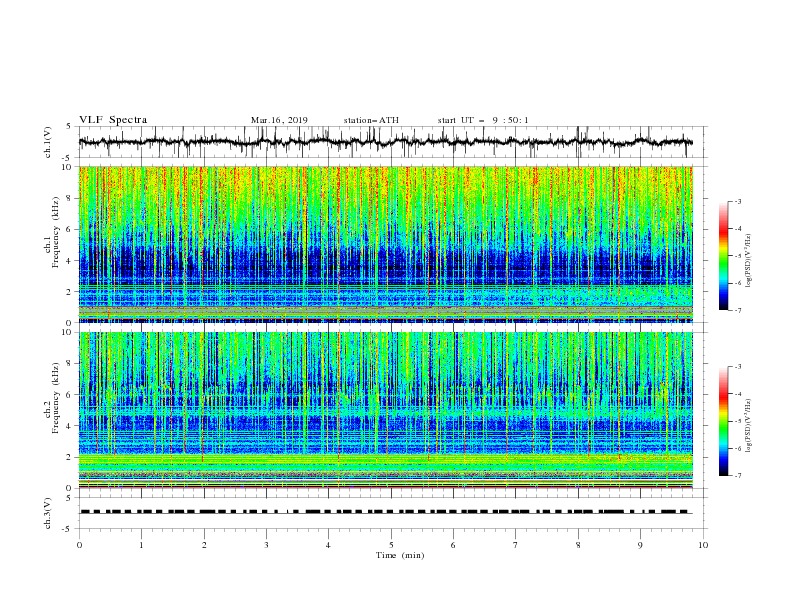Click the time axis tick label "7"

point(516,545)
